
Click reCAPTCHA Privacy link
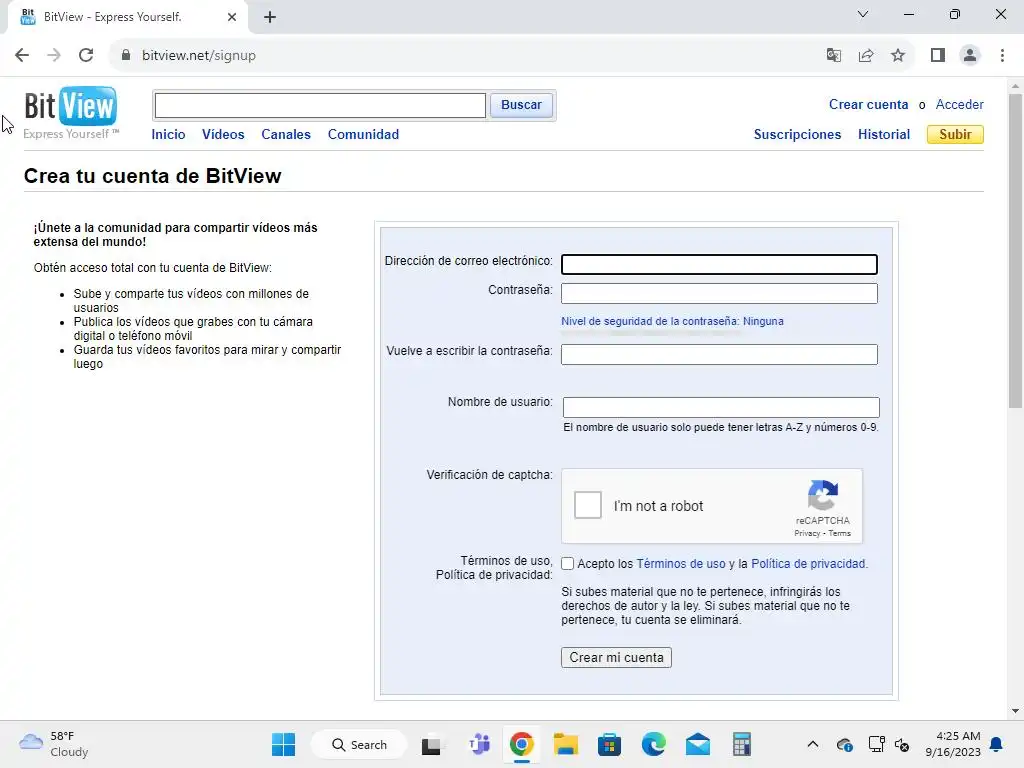pos(807,533)
